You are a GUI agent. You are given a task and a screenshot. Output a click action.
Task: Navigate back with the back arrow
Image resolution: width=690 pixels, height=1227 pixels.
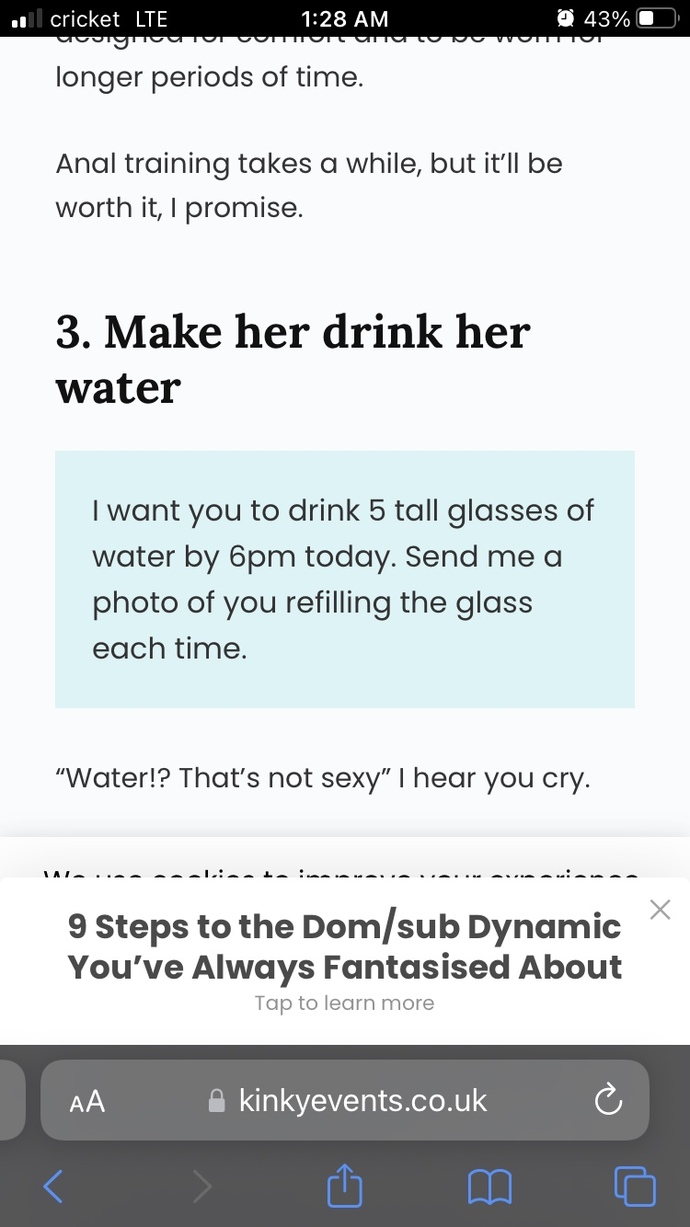[x=53, y=1187]
